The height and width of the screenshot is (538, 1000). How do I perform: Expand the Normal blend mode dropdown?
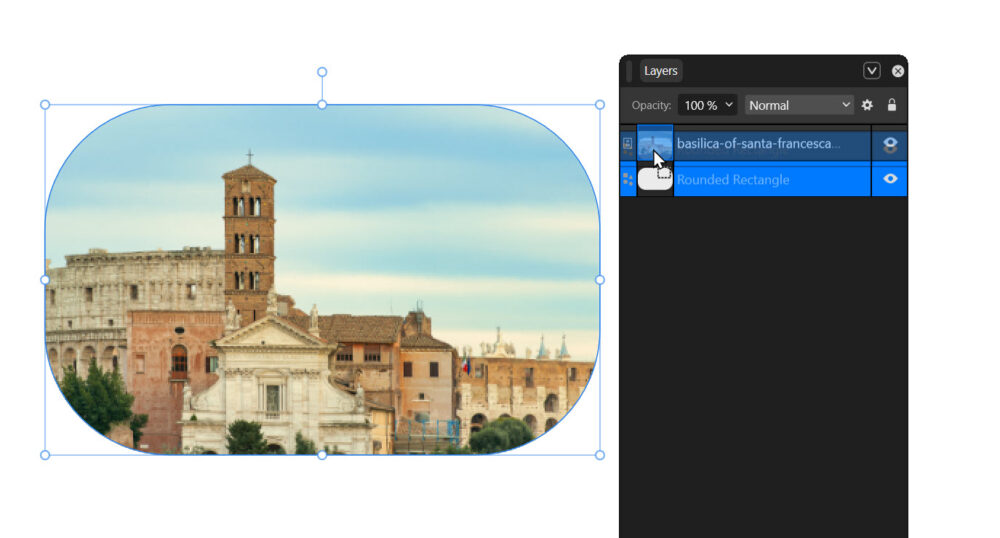pos(799,105)
